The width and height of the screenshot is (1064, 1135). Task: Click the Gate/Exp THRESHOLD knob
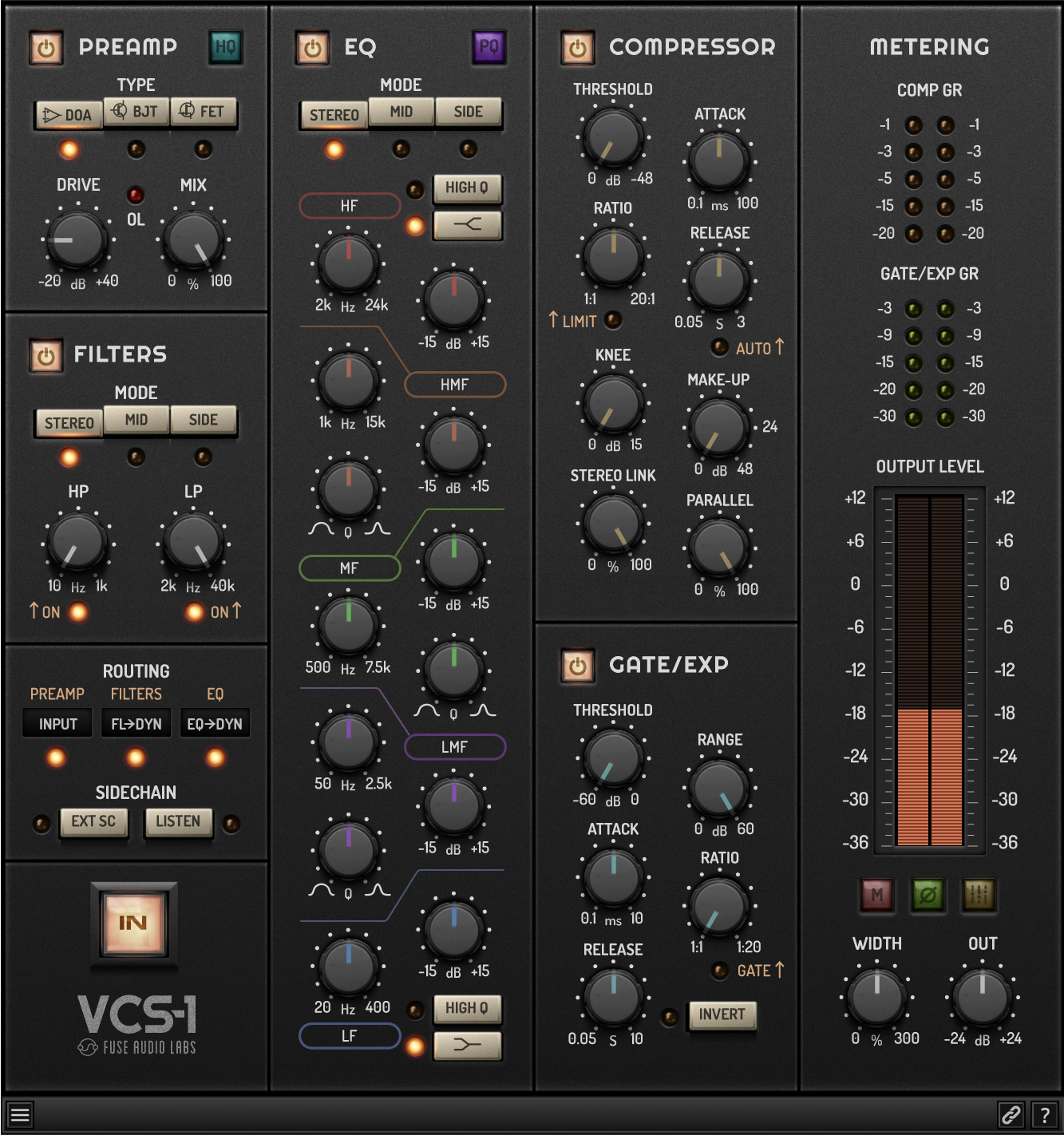point(612,757)
